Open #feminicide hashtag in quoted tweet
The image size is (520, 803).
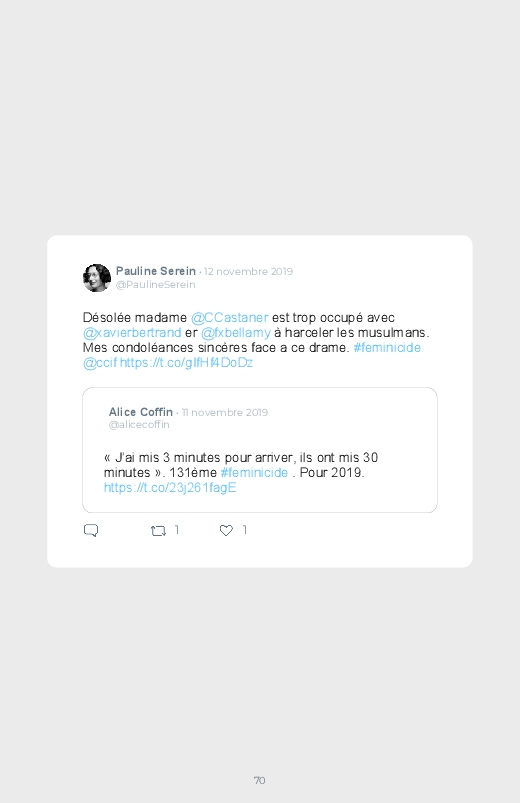click(254, 472)
